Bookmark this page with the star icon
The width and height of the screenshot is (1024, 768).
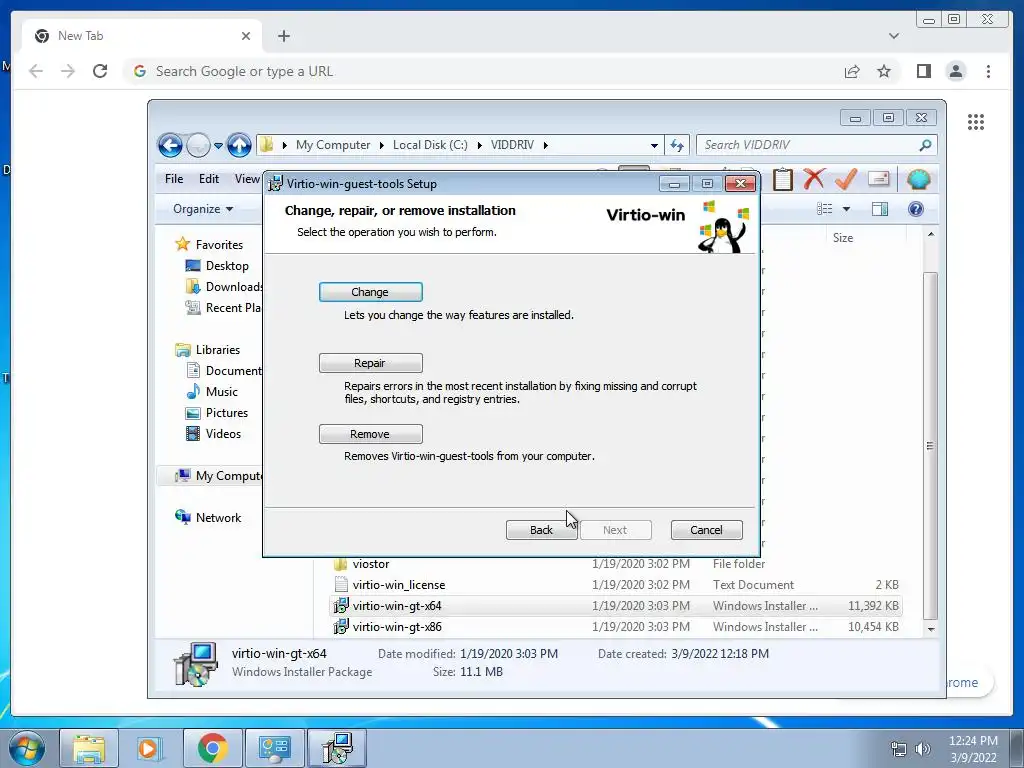884,71
